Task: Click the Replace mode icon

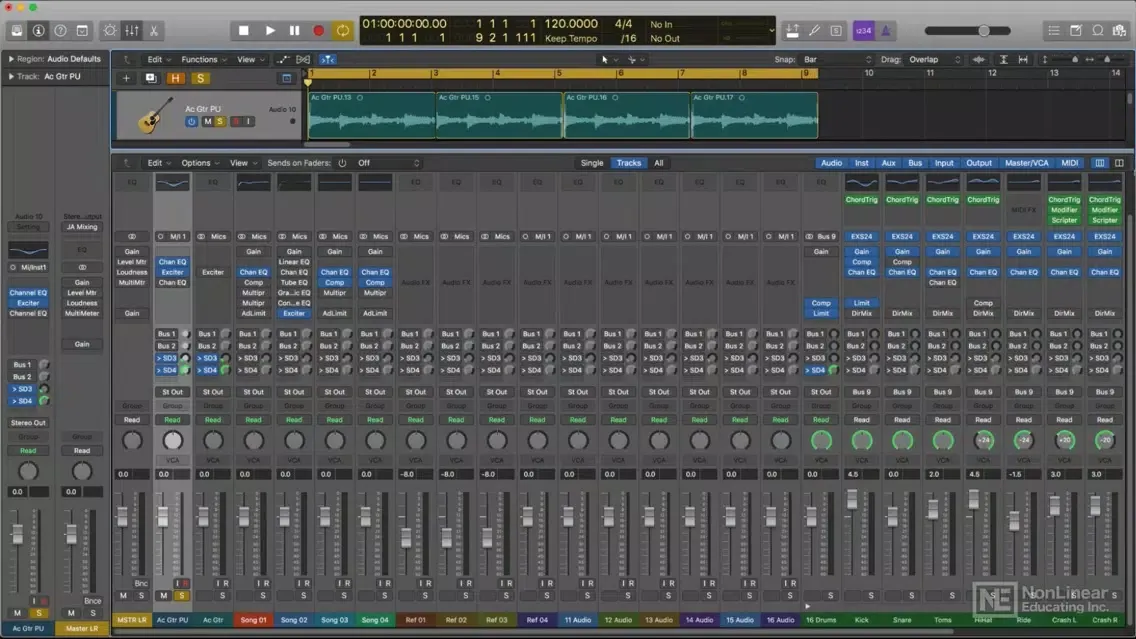Action: (x=793, y=30)
